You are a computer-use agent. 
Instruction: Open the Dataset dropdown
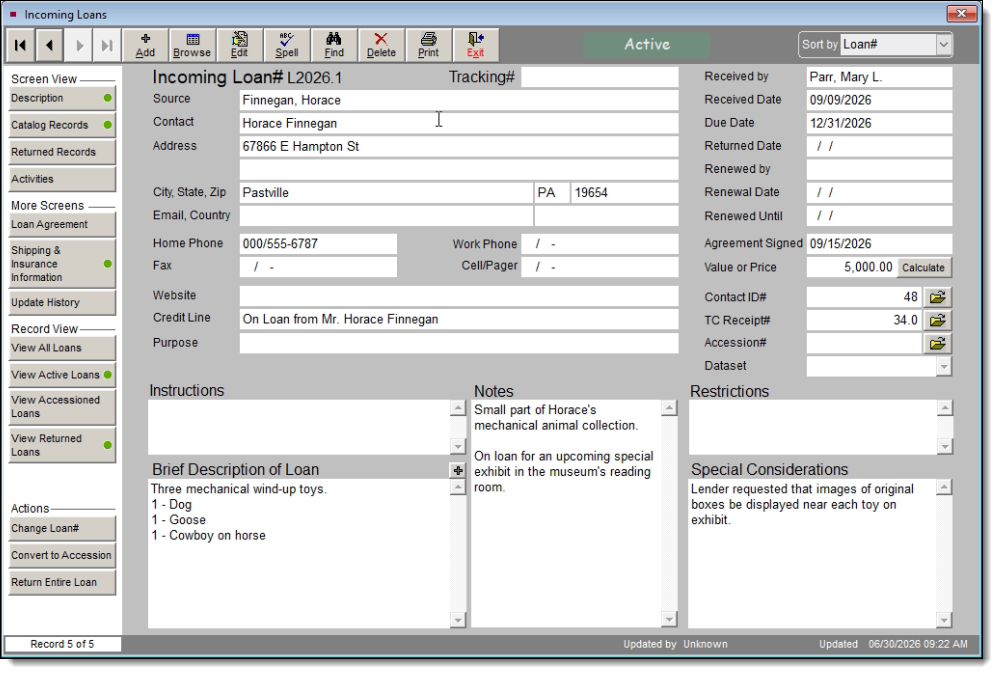click(944, 367)
